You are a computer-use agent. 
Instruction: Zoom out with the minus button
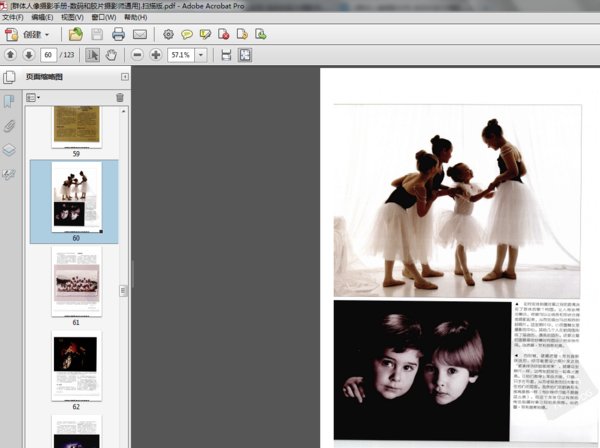(137, 54)
